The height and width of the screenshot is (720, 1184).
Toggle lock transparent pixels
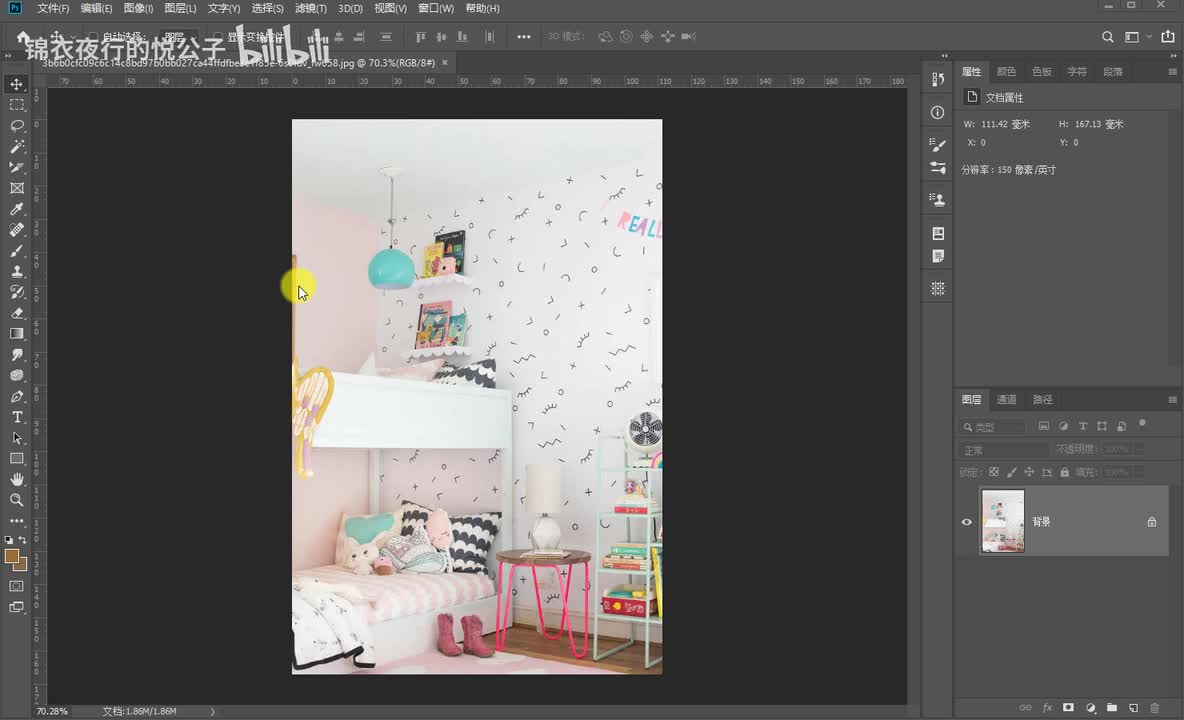(x=994, y=472)
